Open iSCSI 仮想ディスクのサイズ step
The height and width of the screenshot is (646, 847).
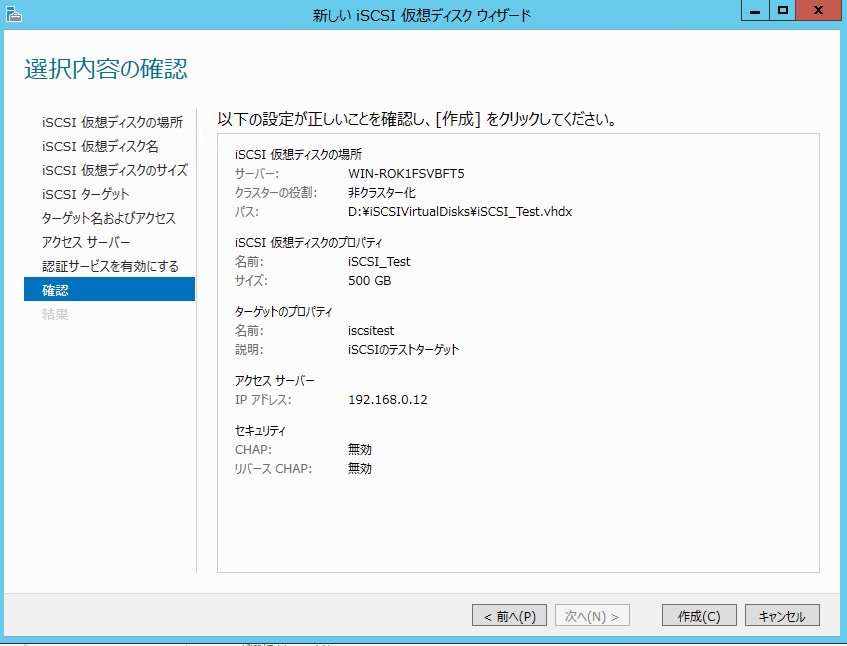point(114,170)
